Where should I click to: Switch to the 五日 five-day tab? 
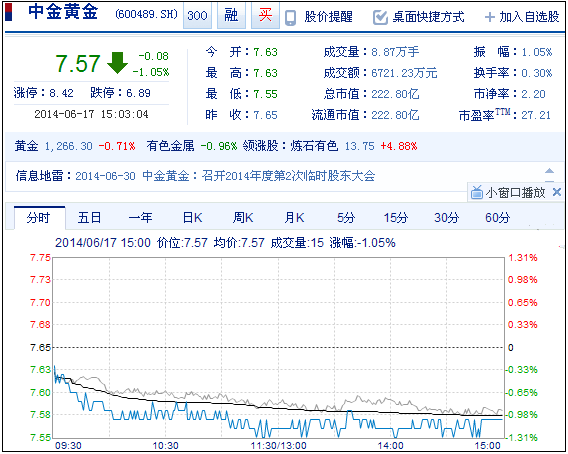click(89, 218)
